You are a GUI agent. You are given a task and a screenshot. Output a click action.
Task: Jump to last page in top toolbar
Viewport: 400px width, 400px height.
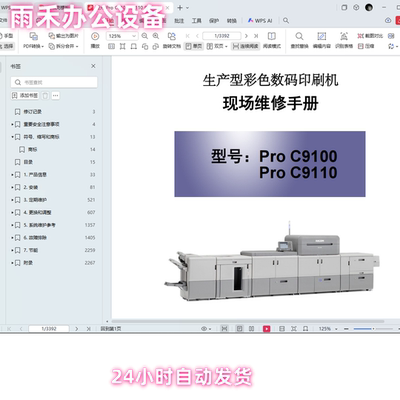pos(256,36)
